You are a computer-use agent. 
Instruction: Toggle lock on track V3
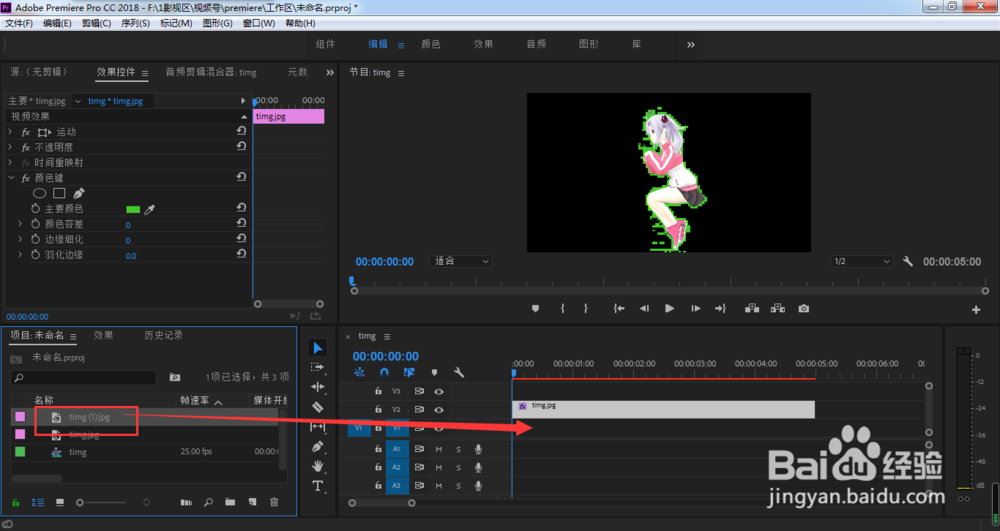tap(378, 391)
